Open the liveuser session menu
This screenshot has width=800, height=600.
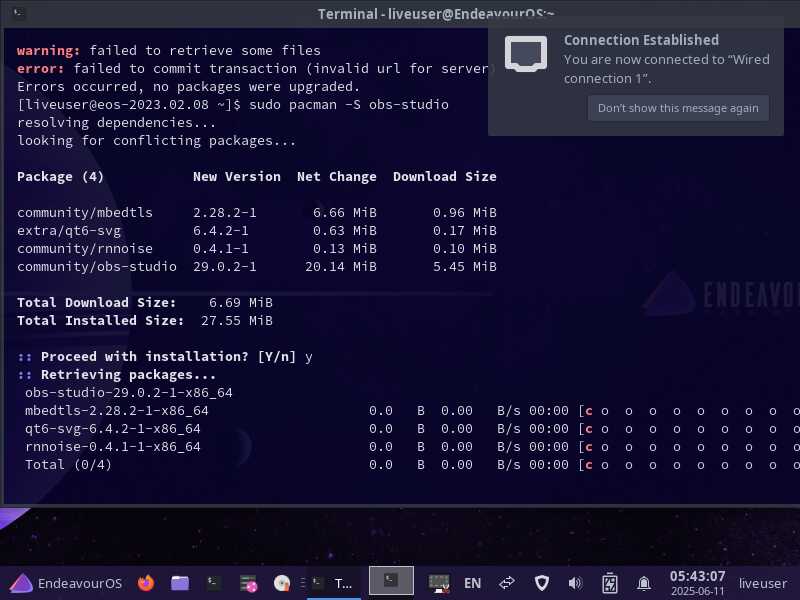point(763,583)
